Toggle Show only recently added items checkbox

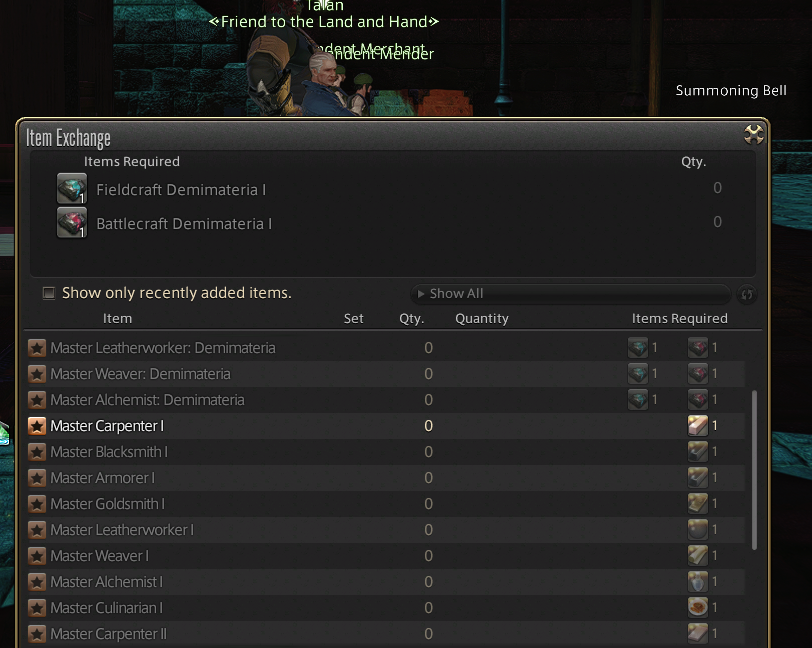tap(49, 293)
